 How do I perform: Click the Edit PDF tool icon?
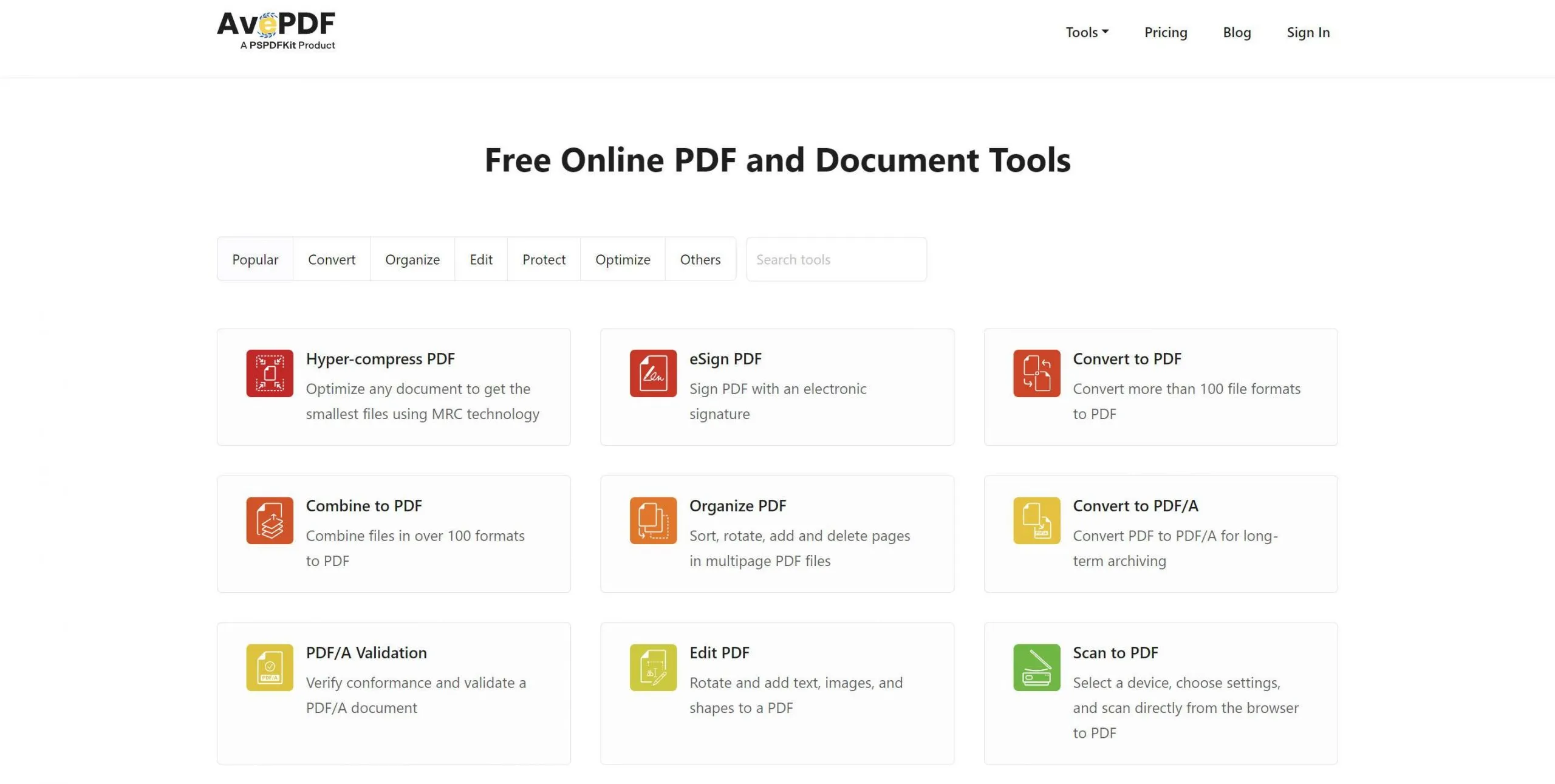[652, 667]
